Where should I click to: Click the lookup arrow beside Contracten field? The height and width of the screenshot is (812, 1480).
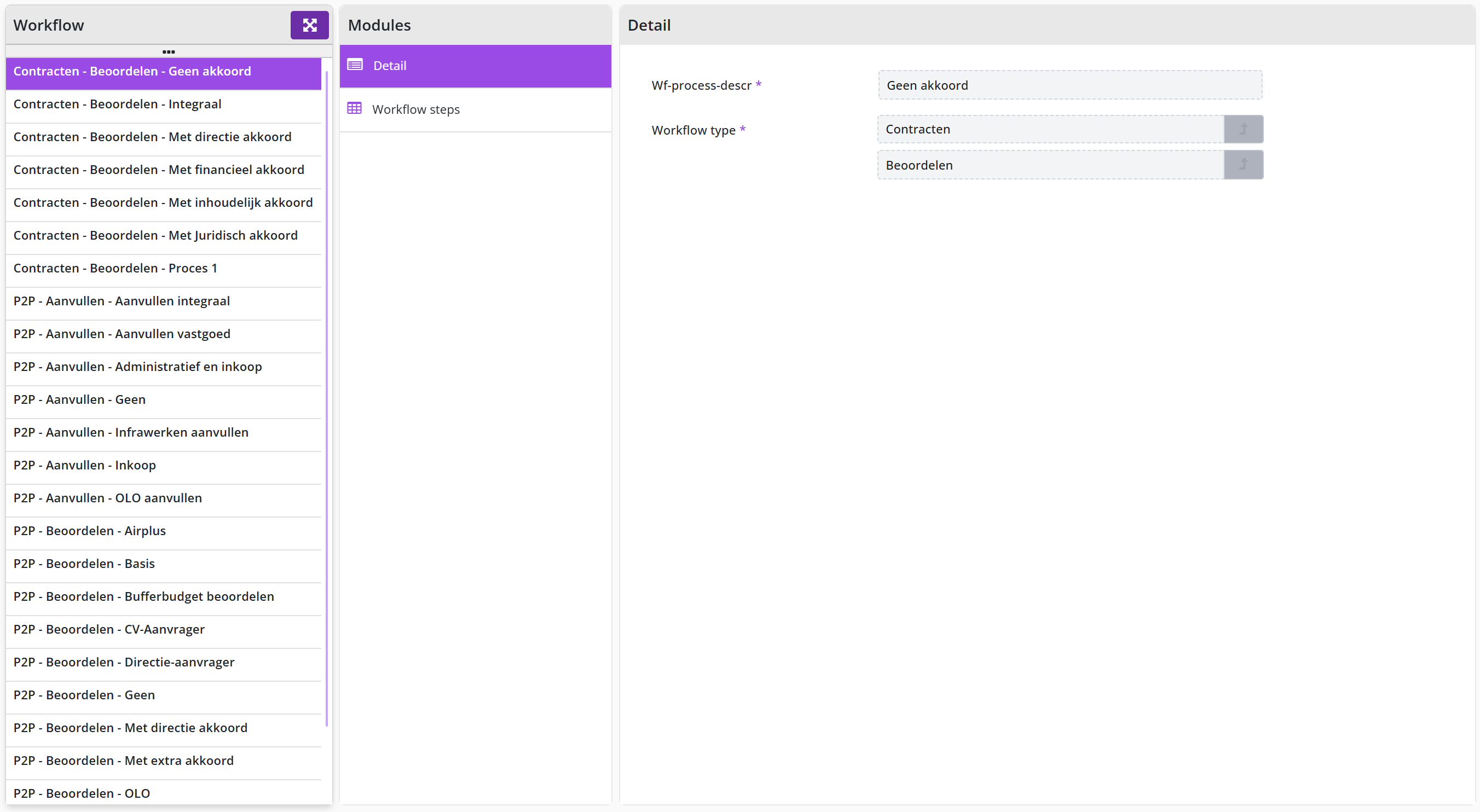tap(1244, 129)
